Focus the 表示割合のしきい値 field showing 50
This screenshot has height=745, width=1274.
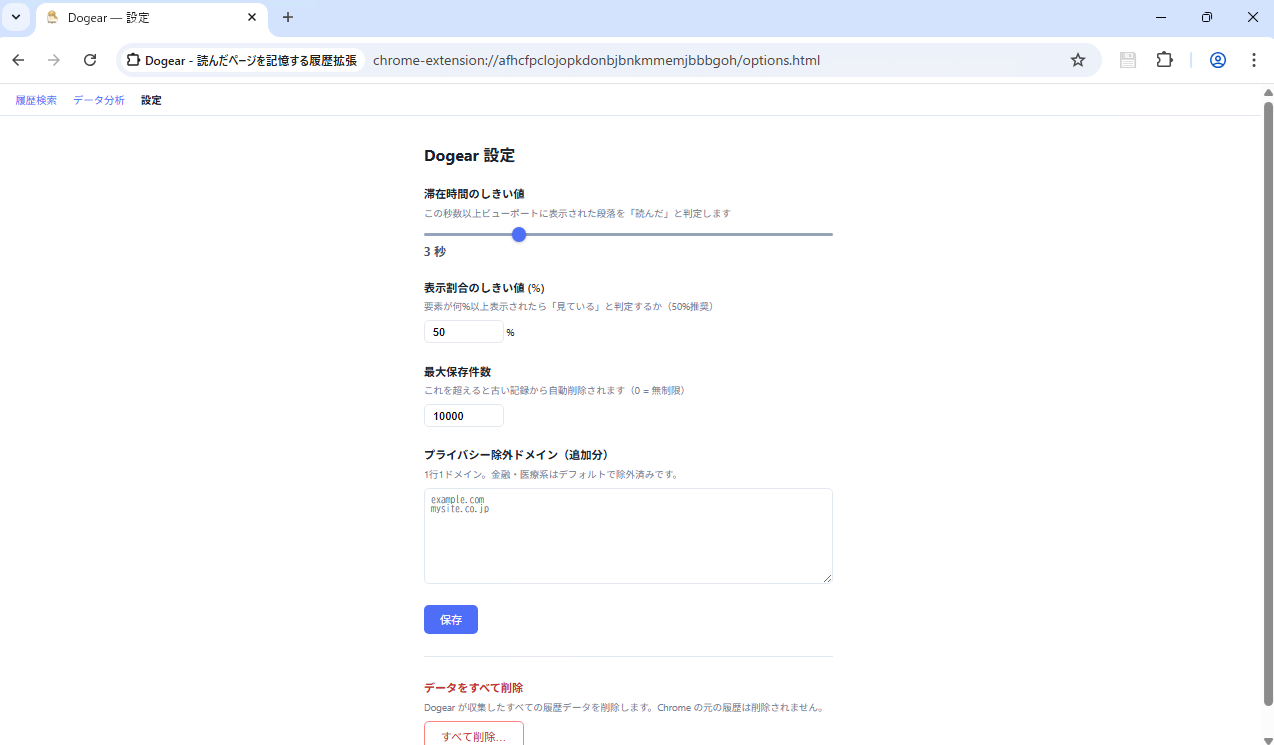(x=464, y=332)
